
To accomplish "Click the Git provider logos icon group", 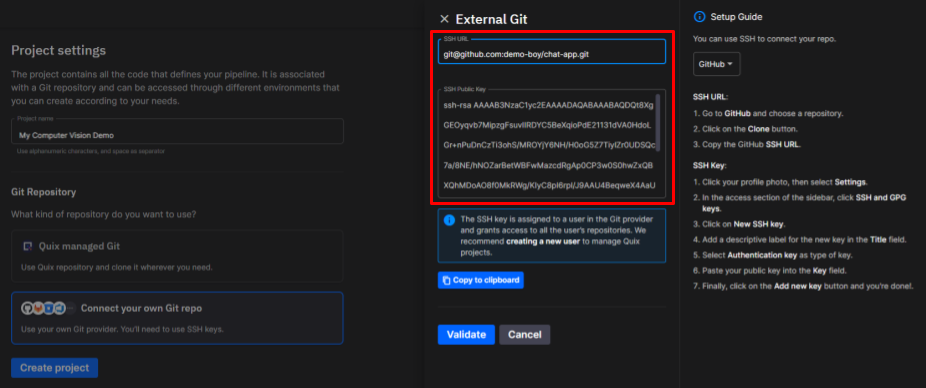I will tap(49, 308).
